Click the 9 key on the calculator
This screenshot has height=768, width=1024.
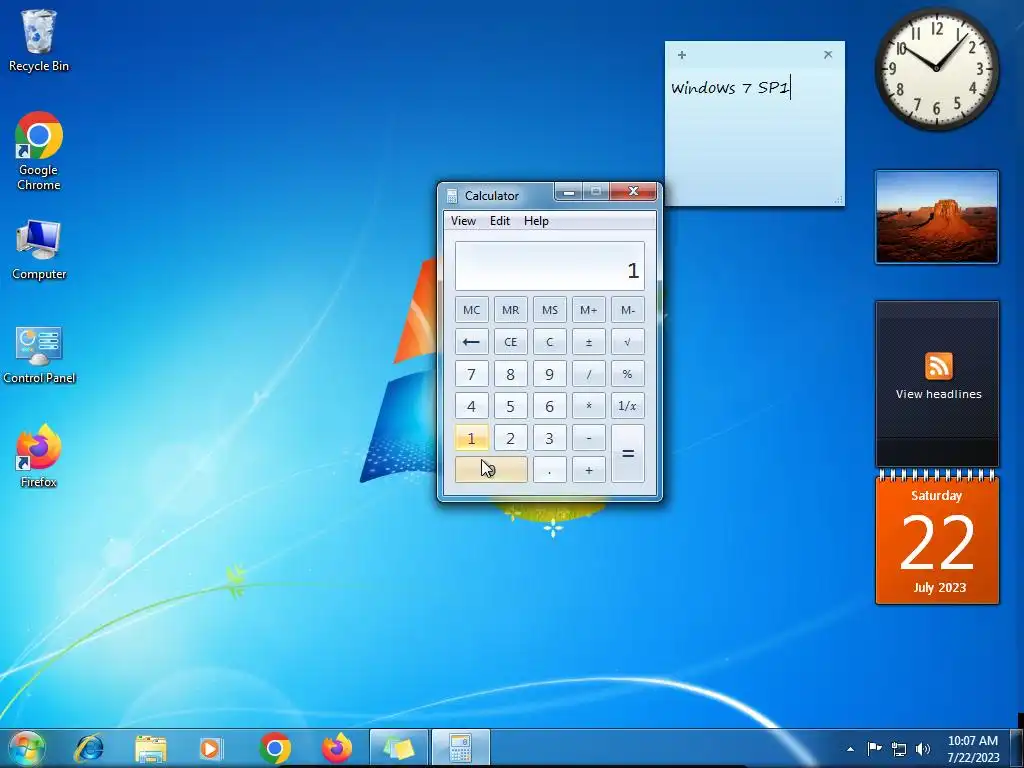[550, 374]
